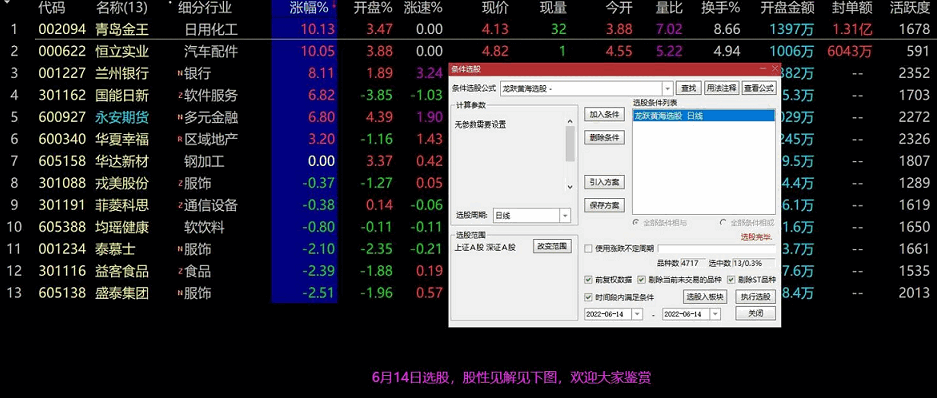
Task: Click the 关闭 button in the dialog
Action: [x=755, y=313]
